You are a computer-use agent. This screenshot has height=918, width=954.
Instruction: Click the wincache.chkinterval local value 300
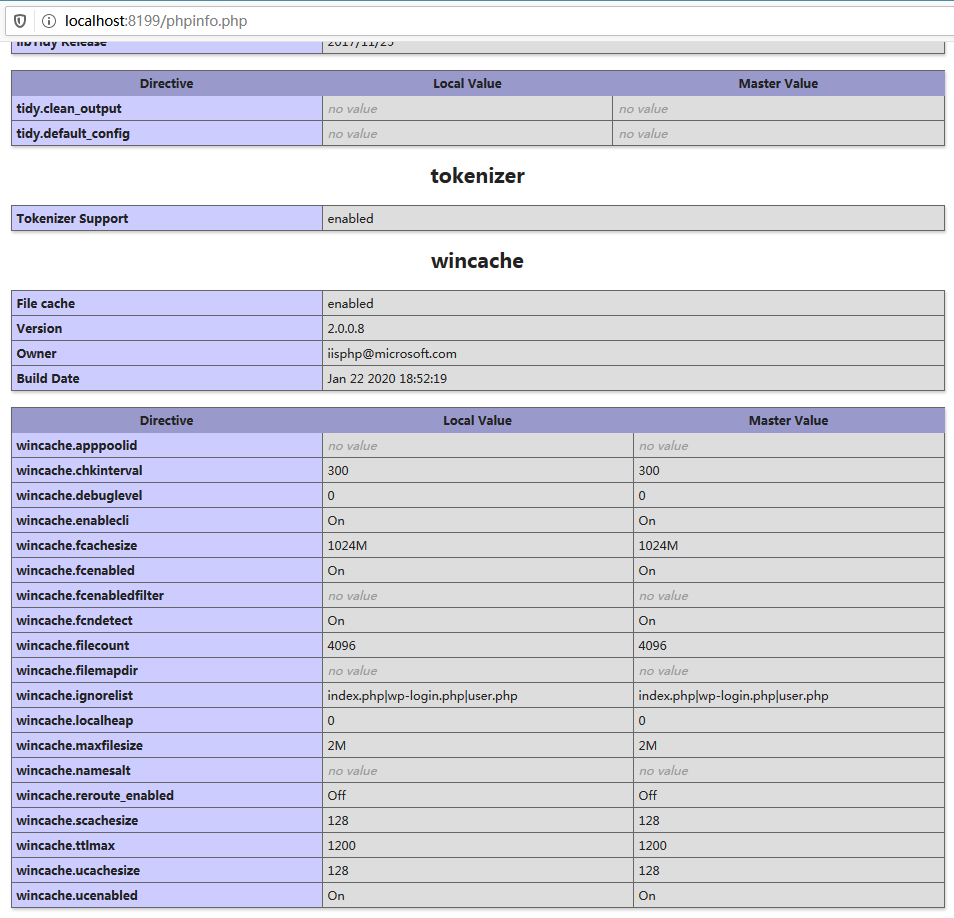coord(338,470)
